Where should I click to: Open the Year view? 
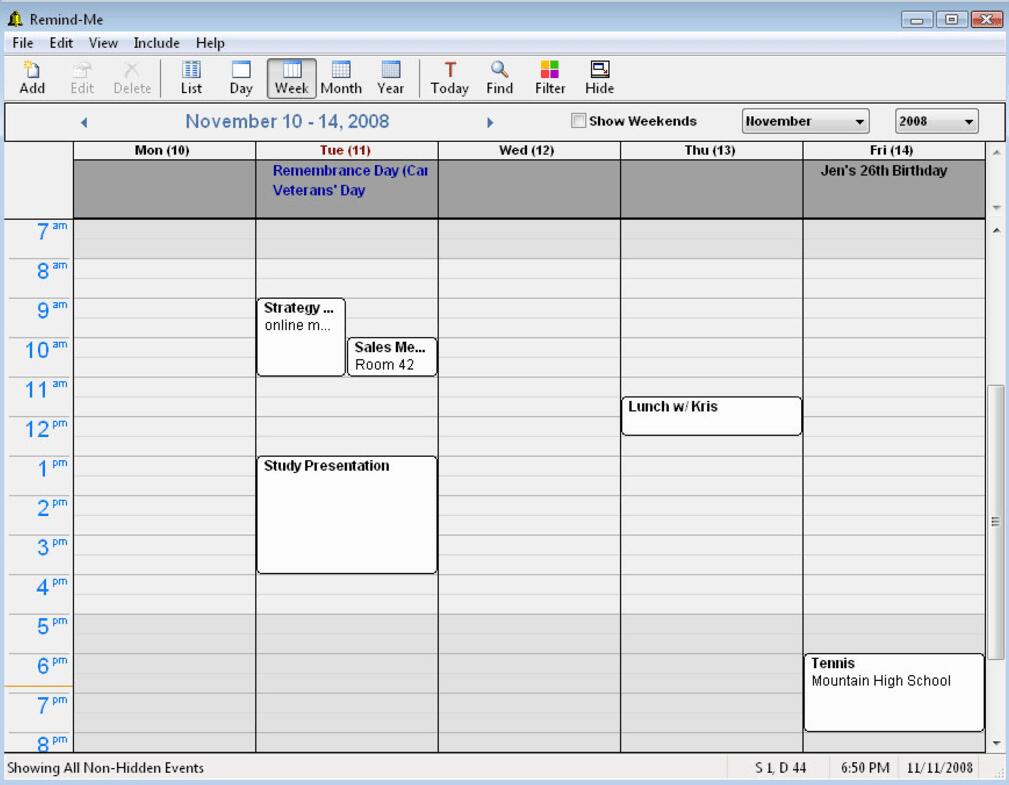pos(391,77)
